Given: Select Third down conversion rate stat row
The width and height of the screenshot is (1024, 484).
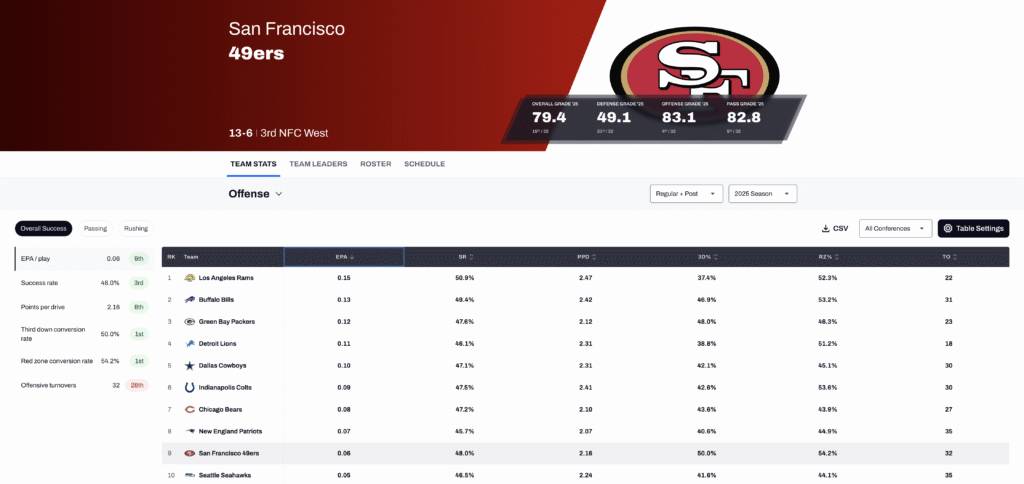Looking at the screenshot, I should click(84, 334).
